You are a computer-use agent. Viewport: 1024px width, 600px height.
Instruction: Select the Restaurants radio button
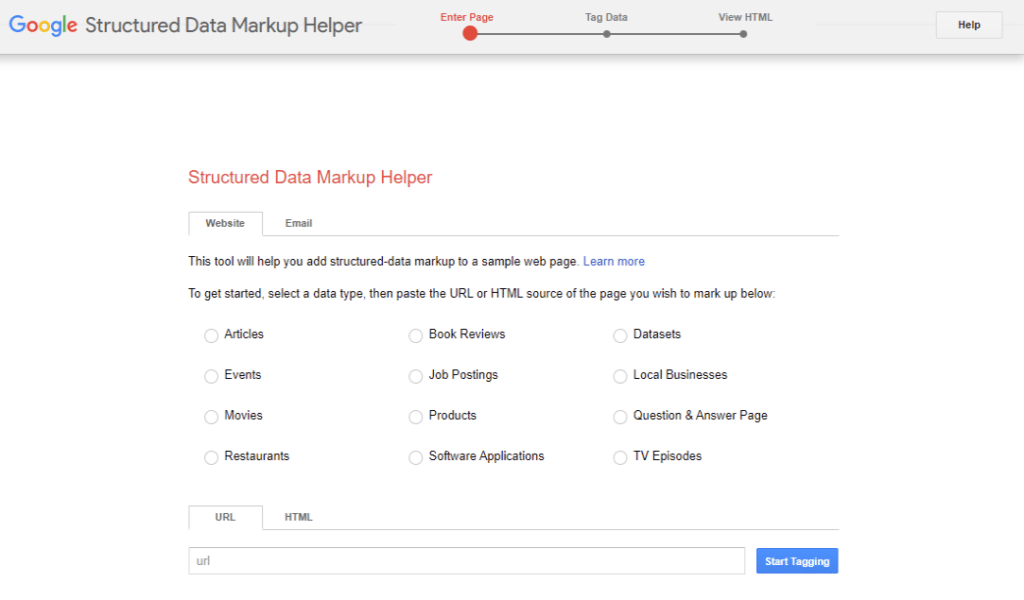211,457
